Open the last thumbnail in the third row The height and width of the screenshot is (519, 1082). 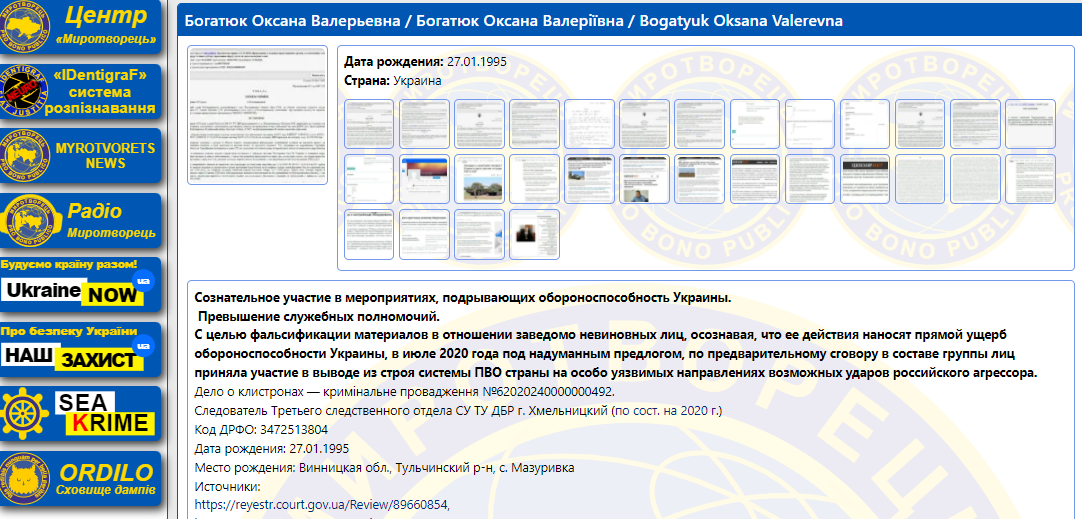click(x=534, y=234)
